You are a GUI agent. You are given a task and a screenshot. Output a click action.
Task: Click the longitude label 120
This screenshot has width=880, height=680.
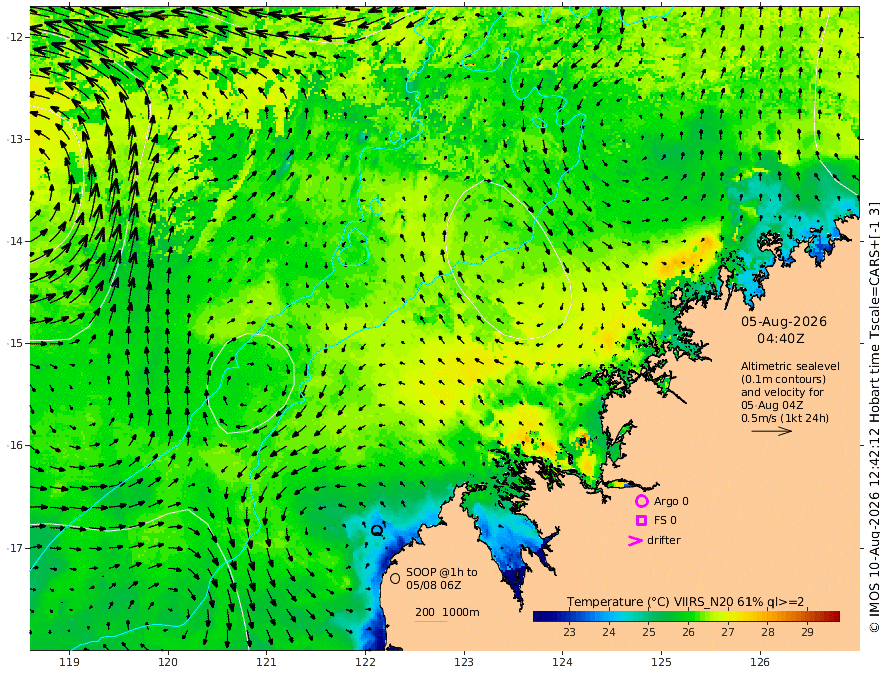click(x=168, y=662)
